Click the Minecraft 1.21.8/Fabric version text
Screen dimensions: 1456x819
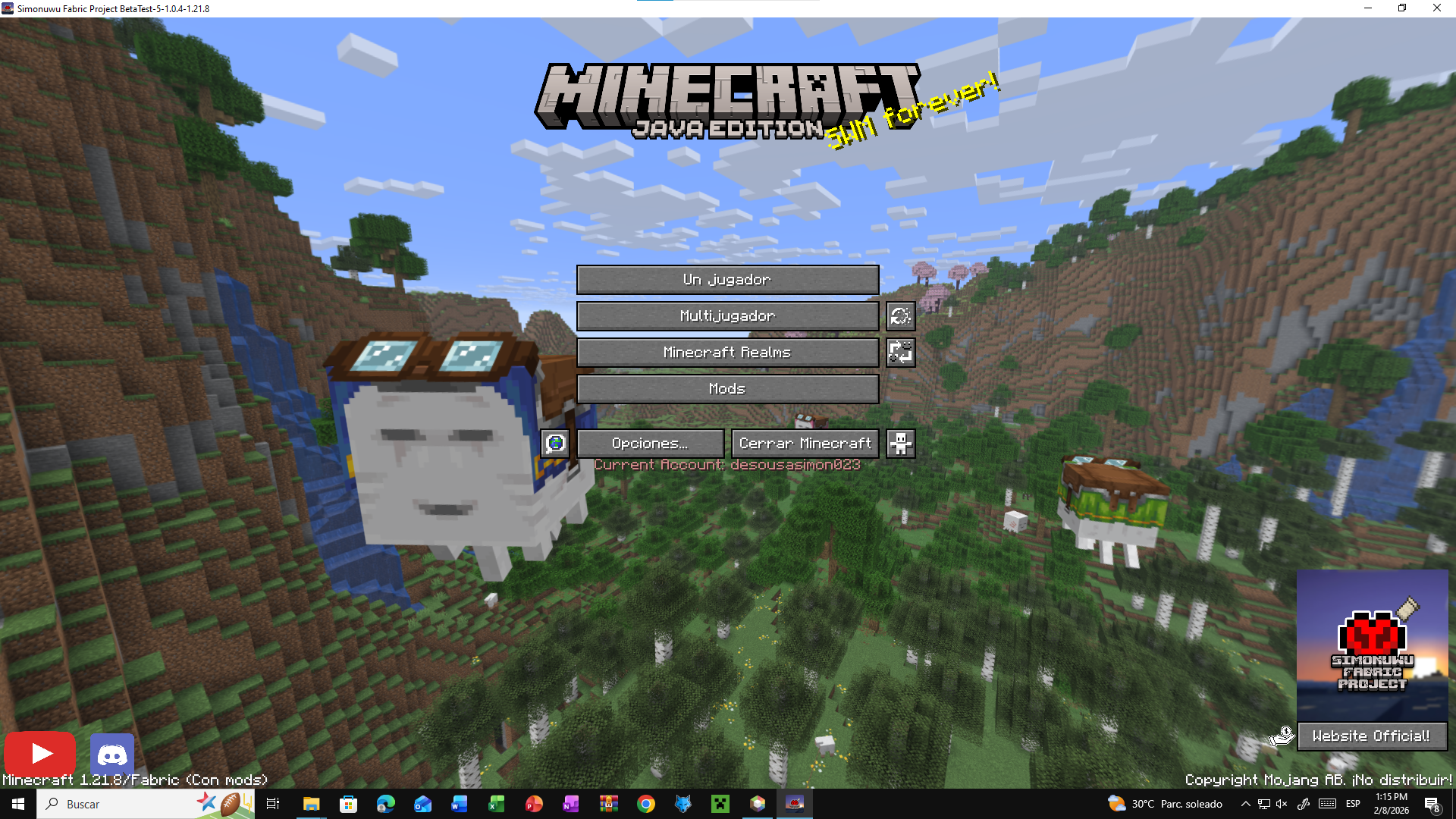(x=135, y=780)
